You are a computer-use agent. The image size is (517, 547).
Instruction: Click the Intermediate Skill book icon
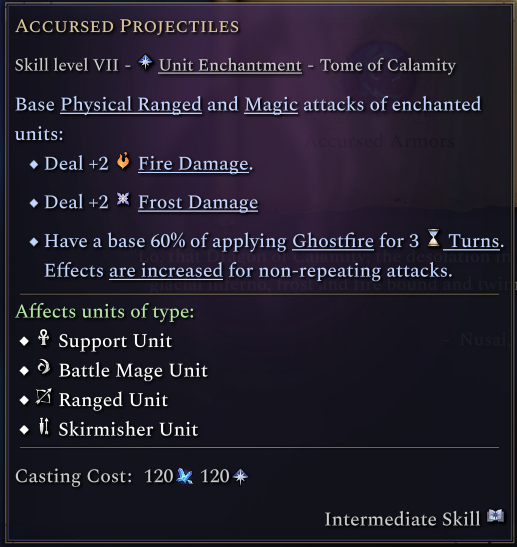pyautogui.click(x=495, y=516)
